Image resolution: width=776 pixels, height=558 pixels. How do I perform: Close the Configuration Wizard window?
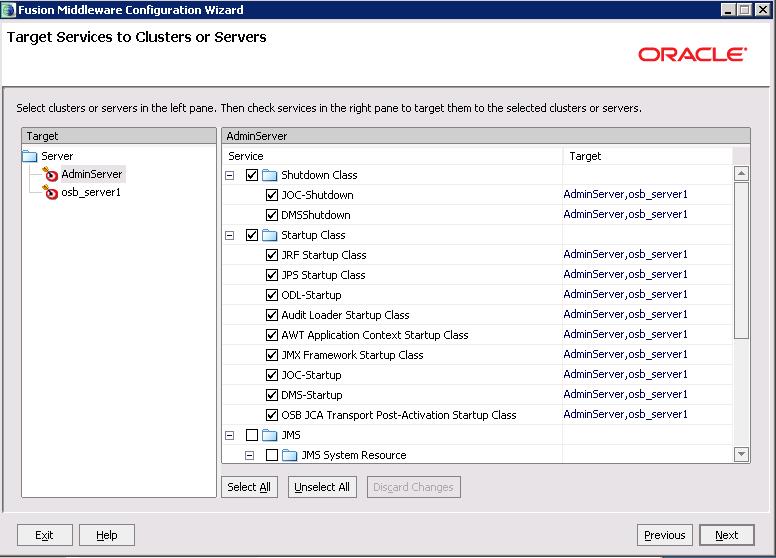763,10
